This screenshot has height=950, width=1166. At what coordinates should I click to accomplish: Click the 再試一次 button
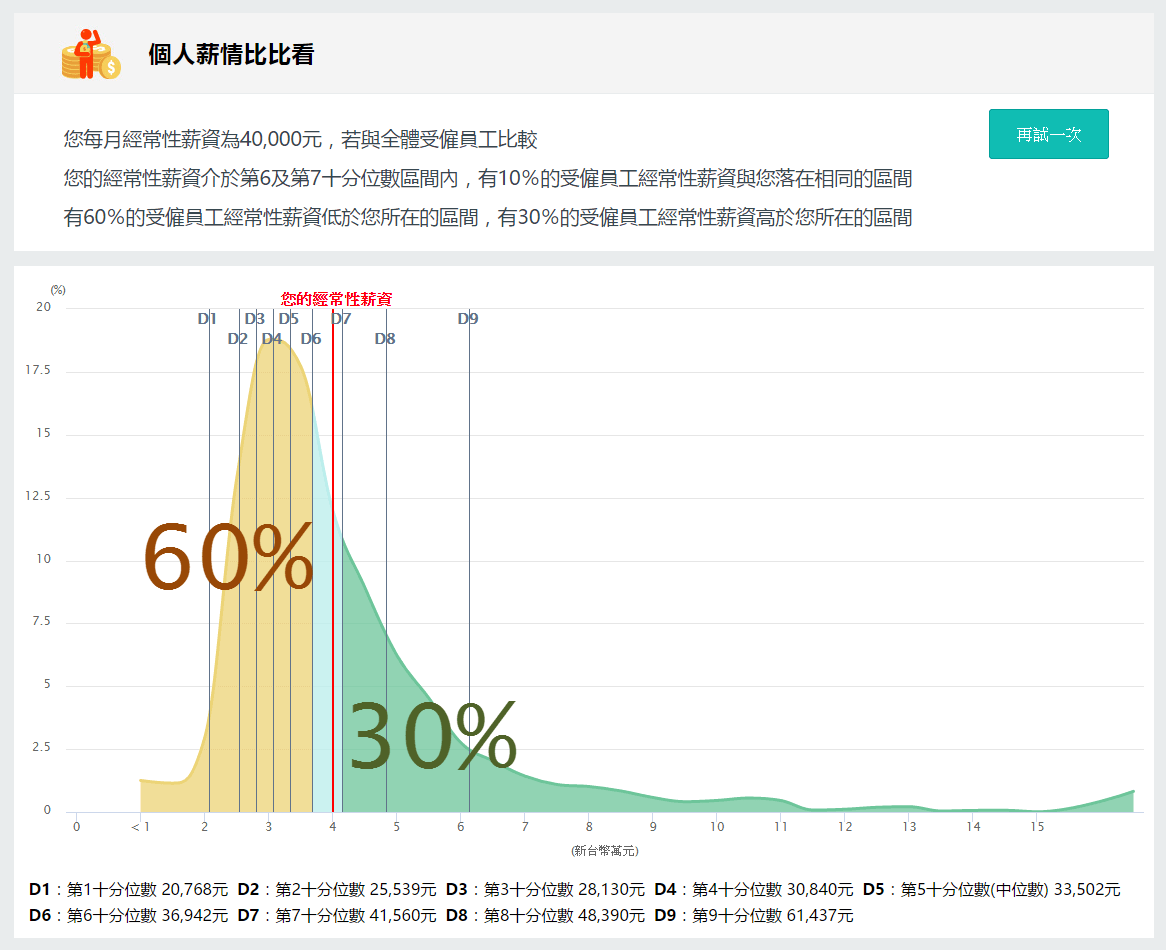tap(1048, 133)
